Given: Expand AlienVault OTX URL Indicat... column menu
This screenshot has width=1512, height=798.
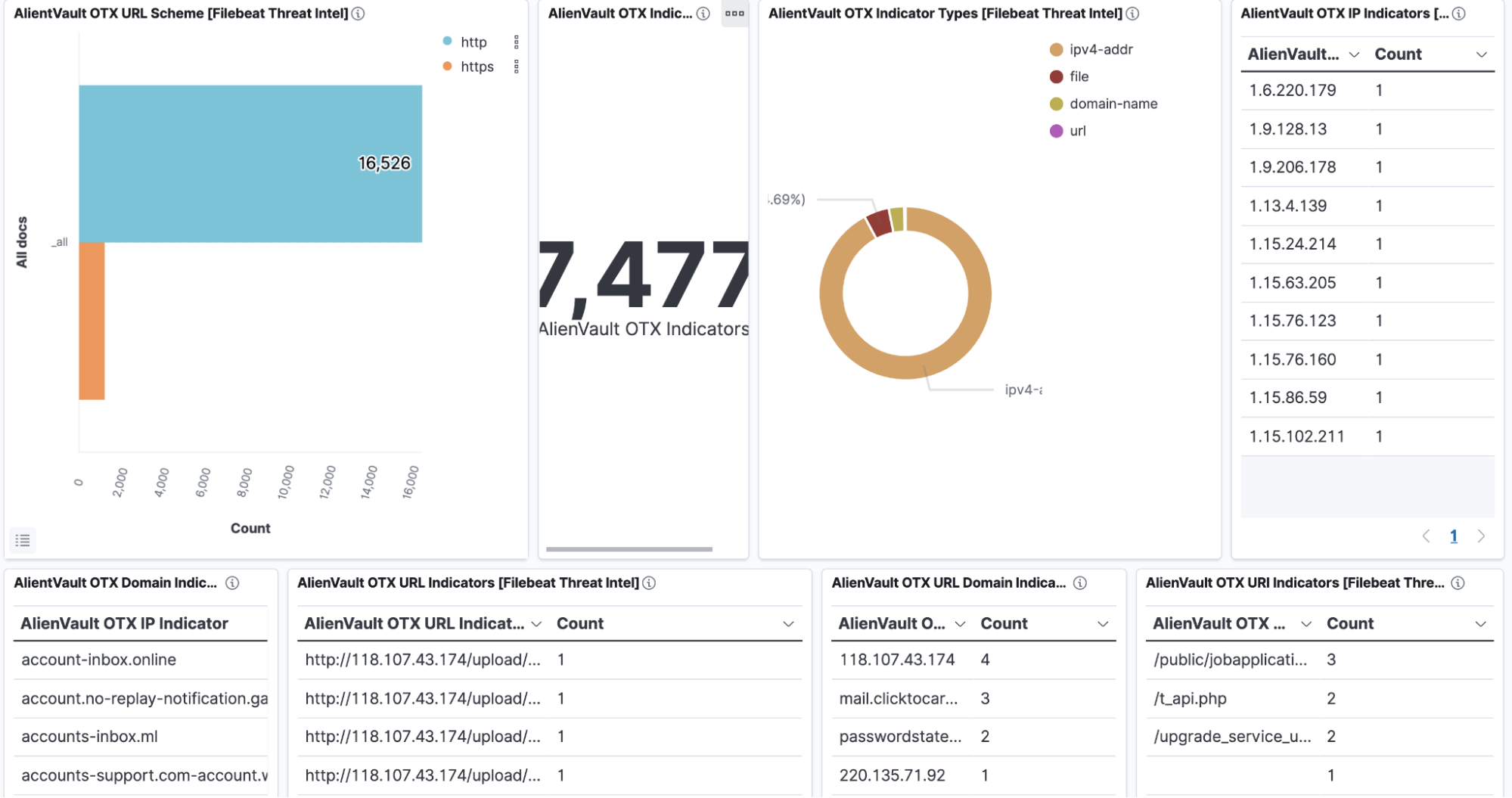Looking at the screenshot, I should [x=536, y=624].
